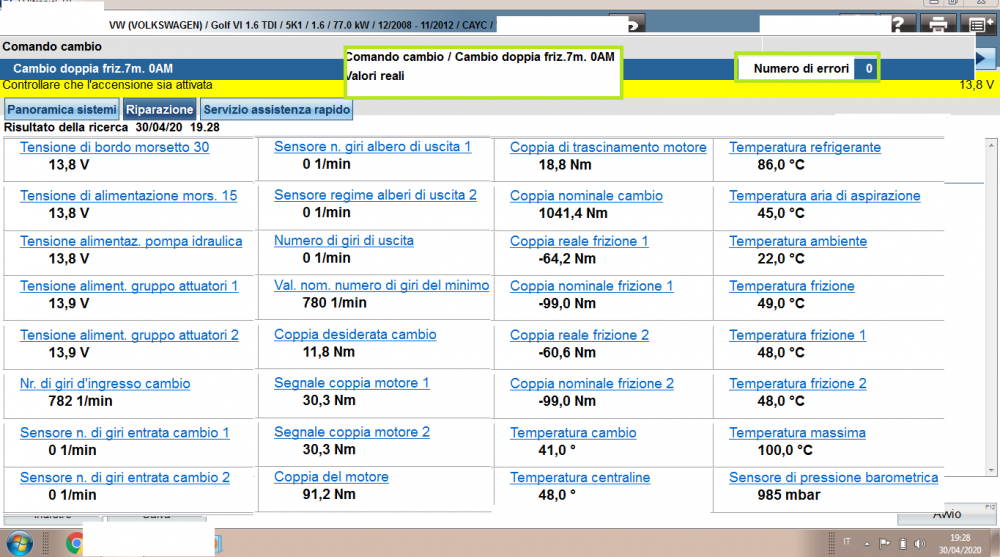Screen dimensions: 1000x557
Task: Click the Avvio button
Action: point(946,514)
